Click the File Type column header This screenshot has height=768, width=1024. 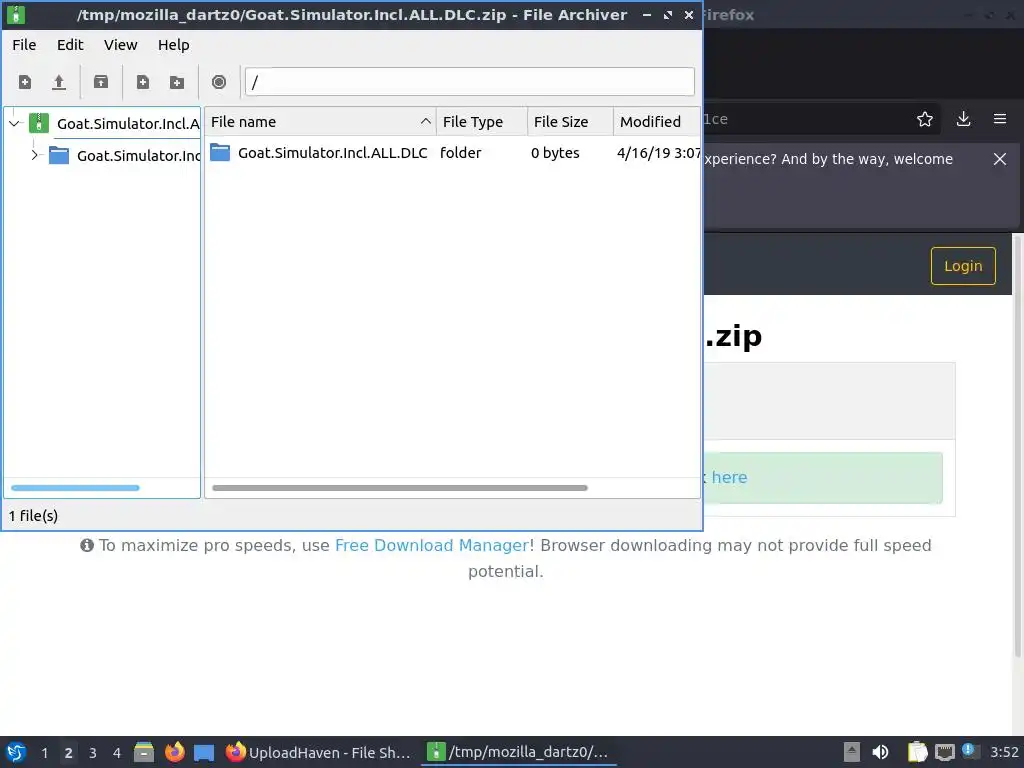(482, 121)
